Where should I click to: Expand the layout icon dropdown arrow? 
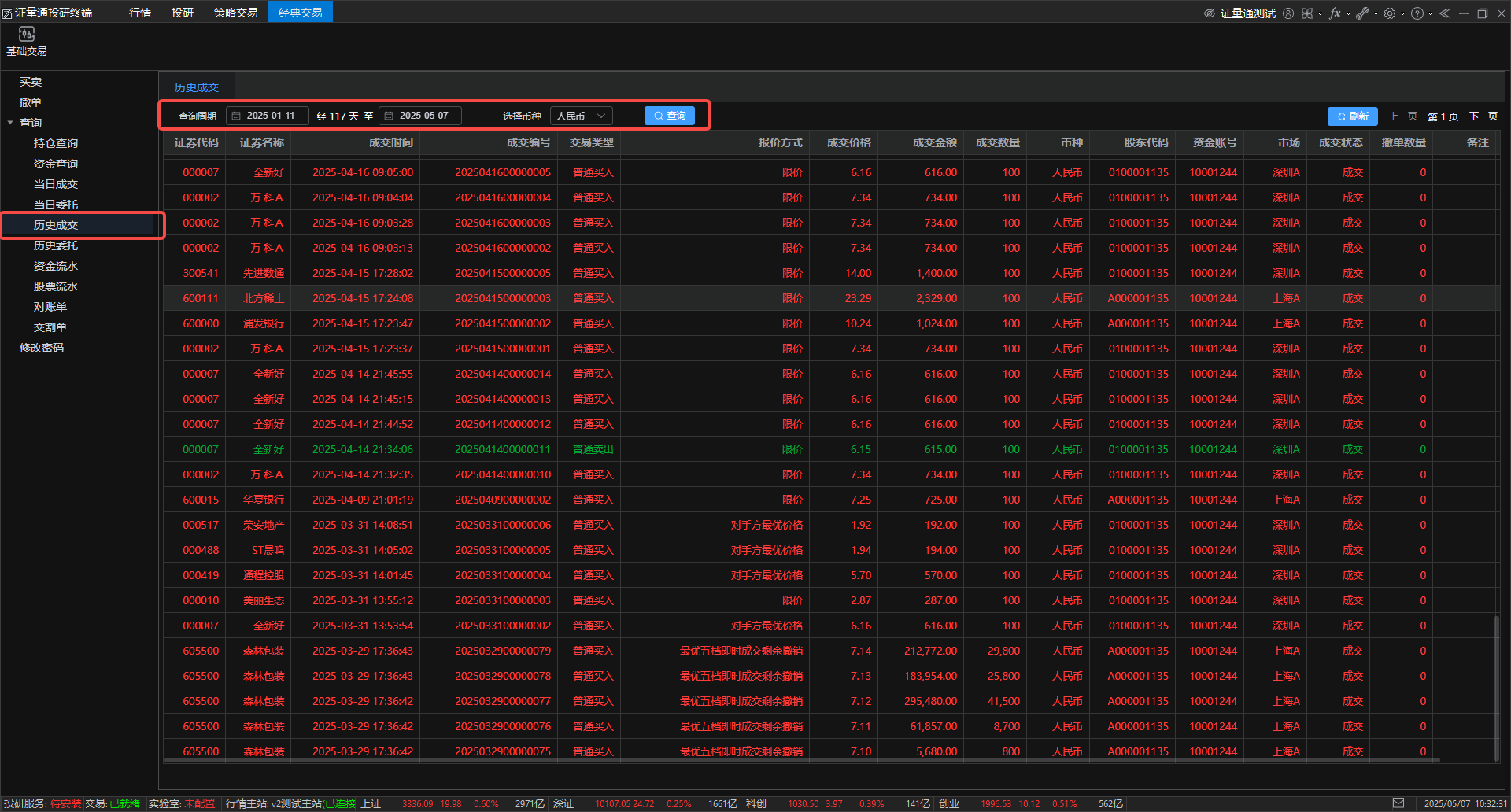[x=1320, y=14]
